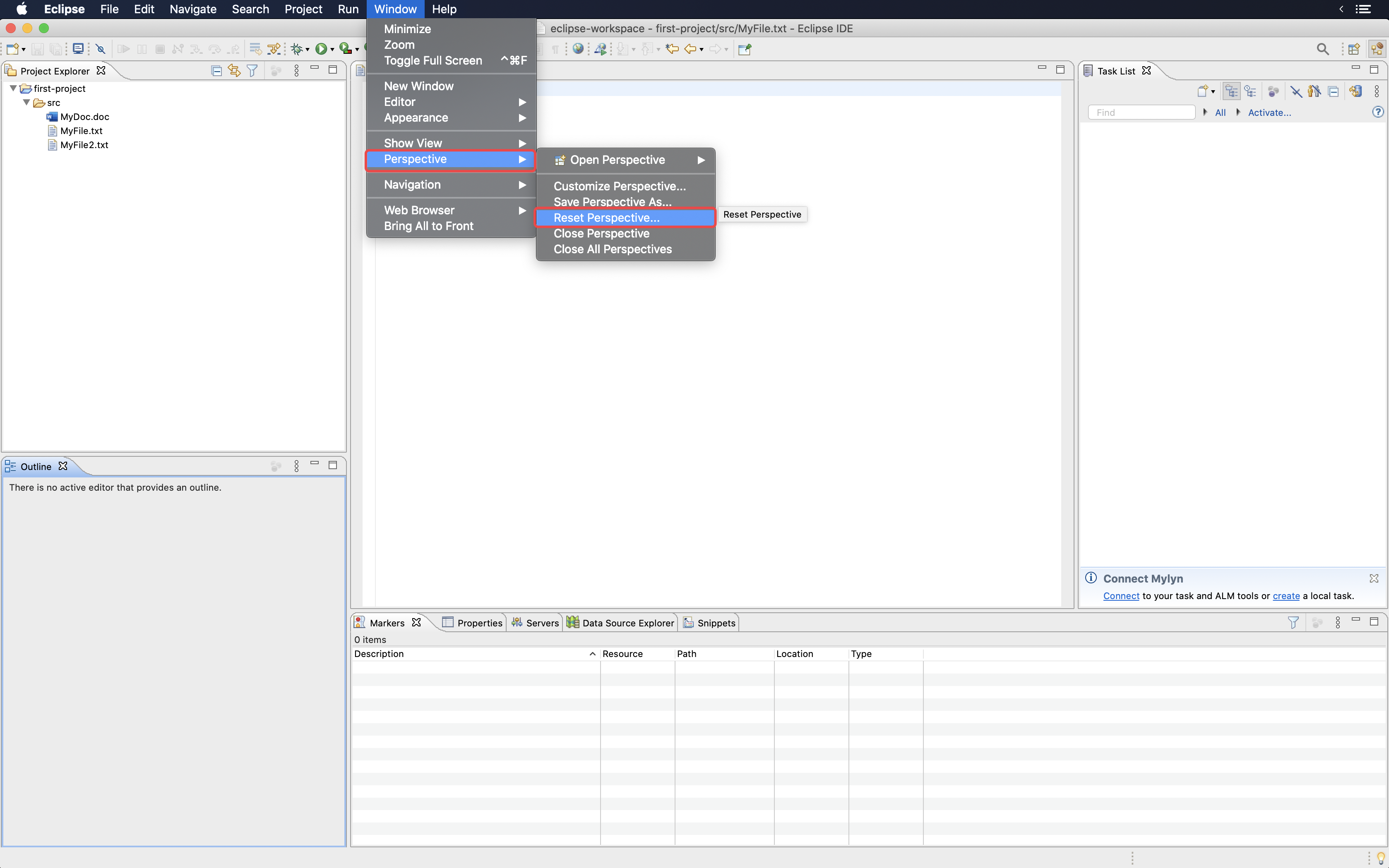Click the Open a Terminal monitor icon
The image size is (1389, 868).
point(78,49)
